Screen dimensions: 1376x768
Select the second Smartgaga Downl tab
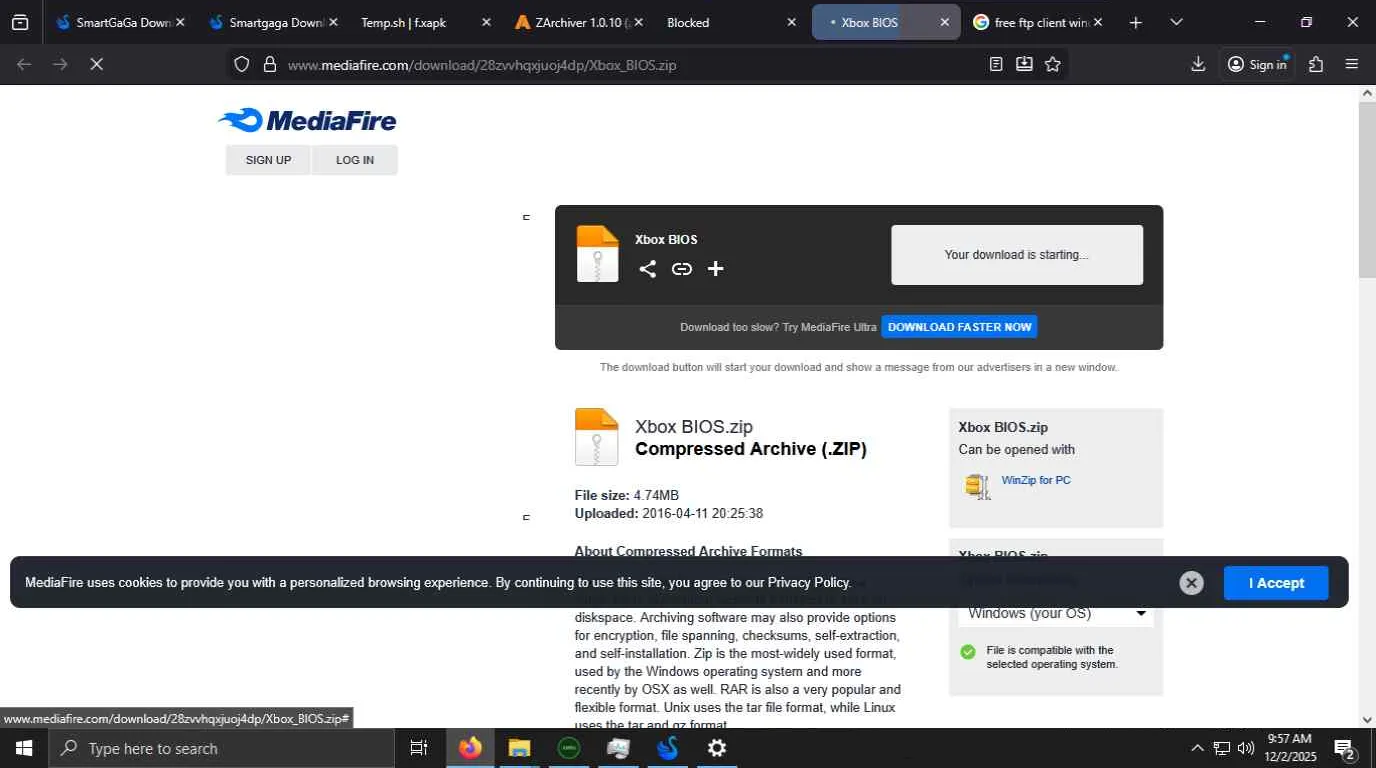click(x=267, y=22)
